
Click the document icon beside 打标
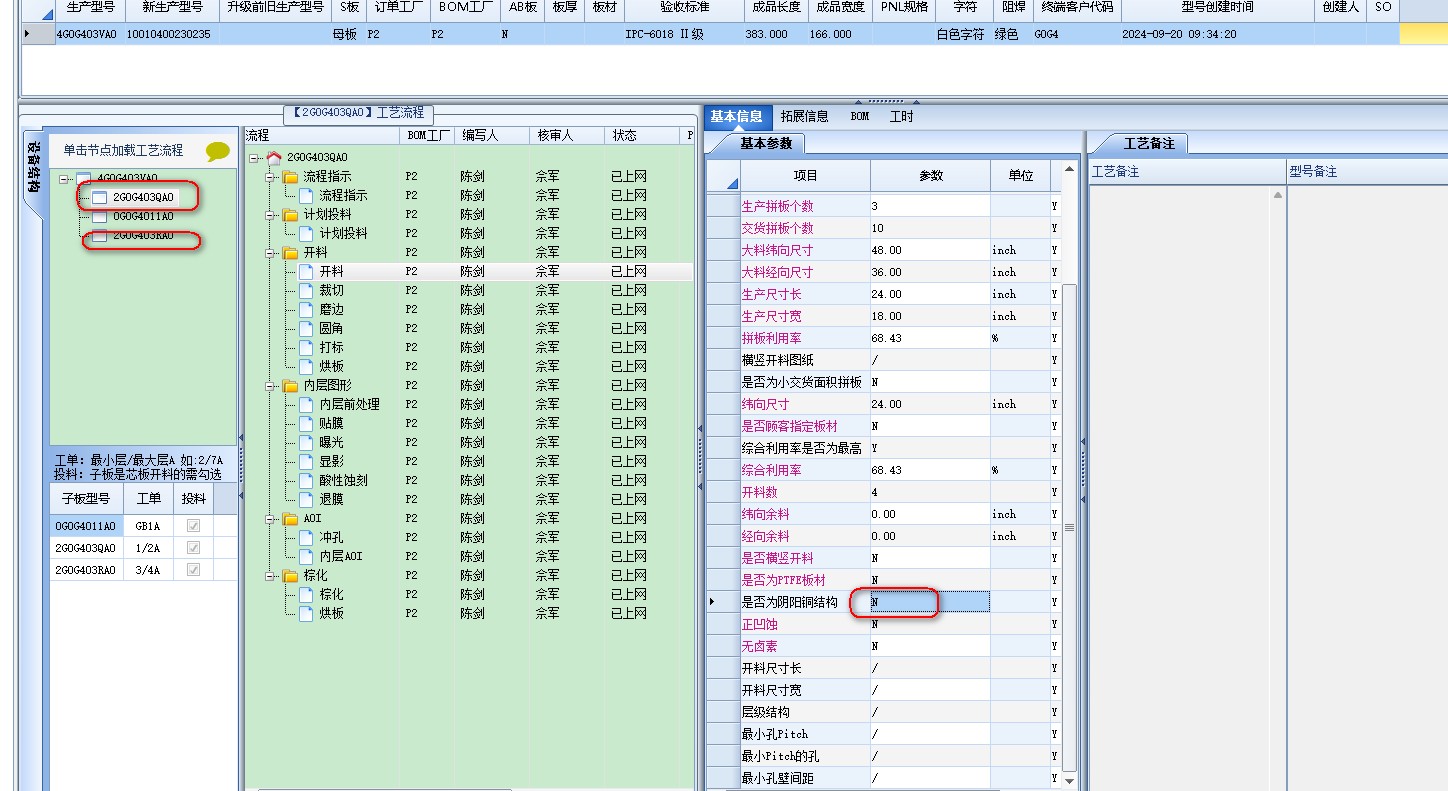[306, 348]
